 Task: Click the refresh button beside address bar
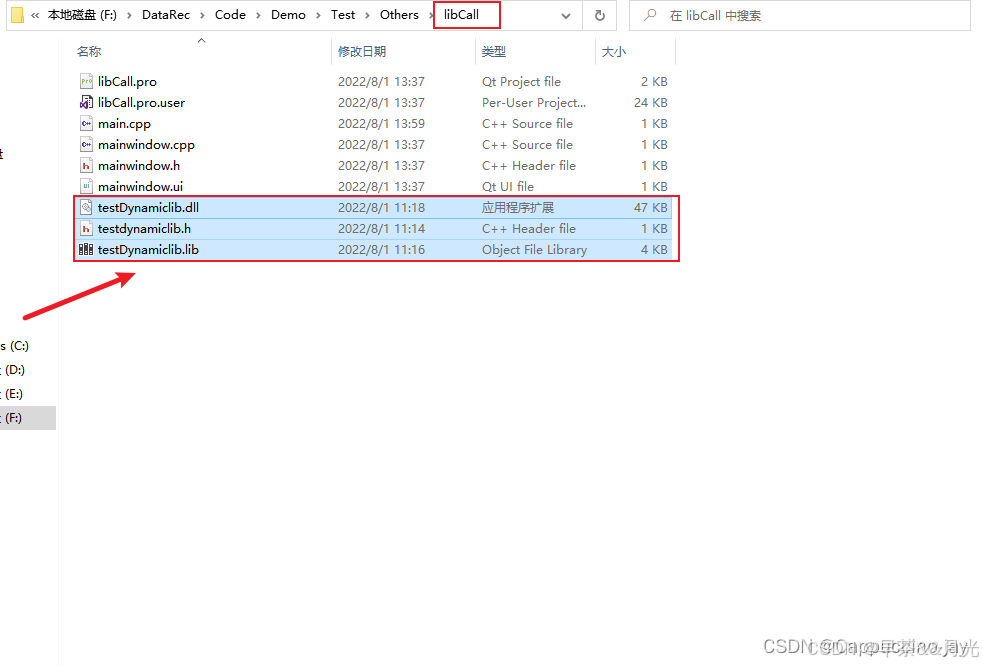click(599, 15)
